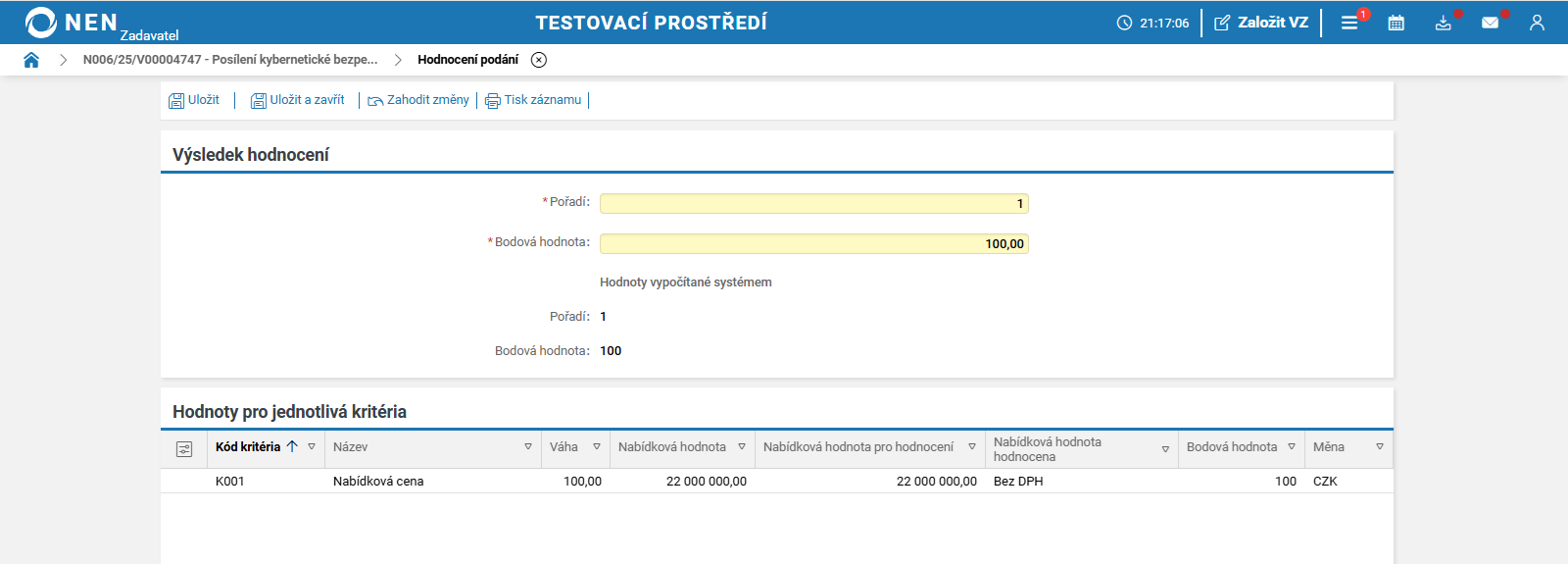This screenshot has height=564, width=1568.
Task: Open filter dropdown for Váha column
Action: [596, 446]
